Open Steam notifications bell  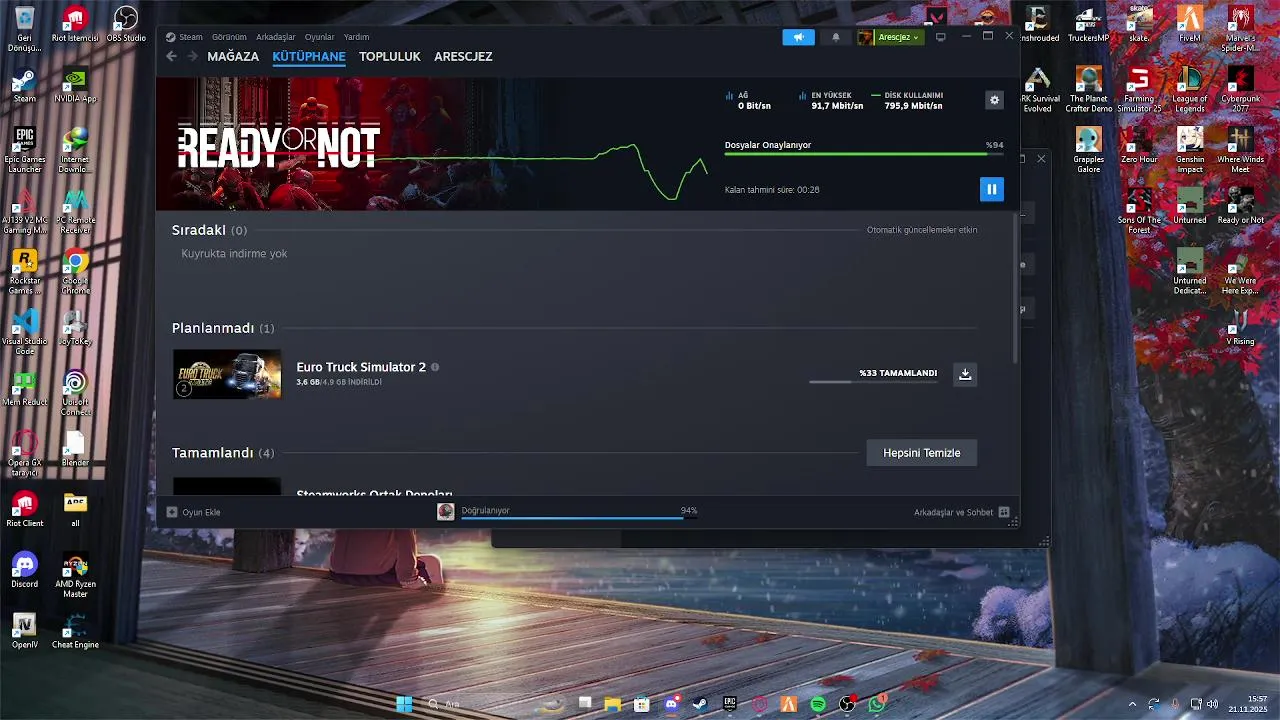click(836, 37)
